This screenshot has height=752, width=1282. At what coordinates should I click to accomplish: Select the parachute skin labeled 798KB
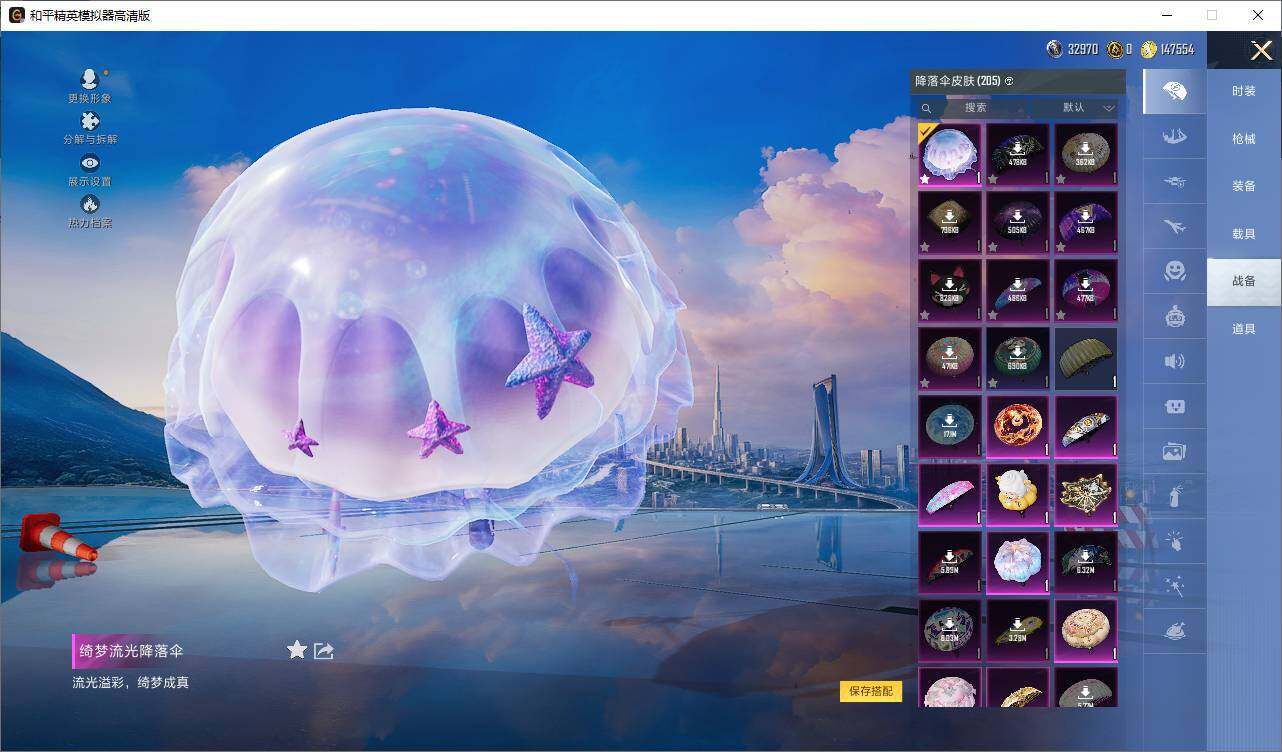(950, 223)
